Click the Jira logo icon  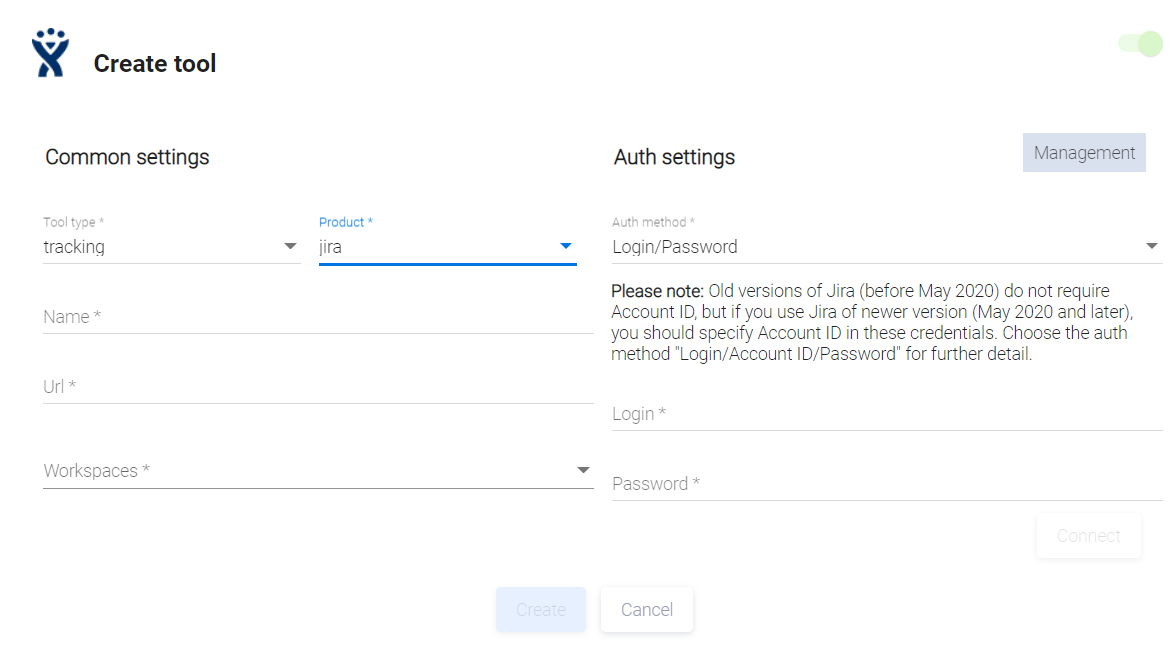tap(49, 53)
